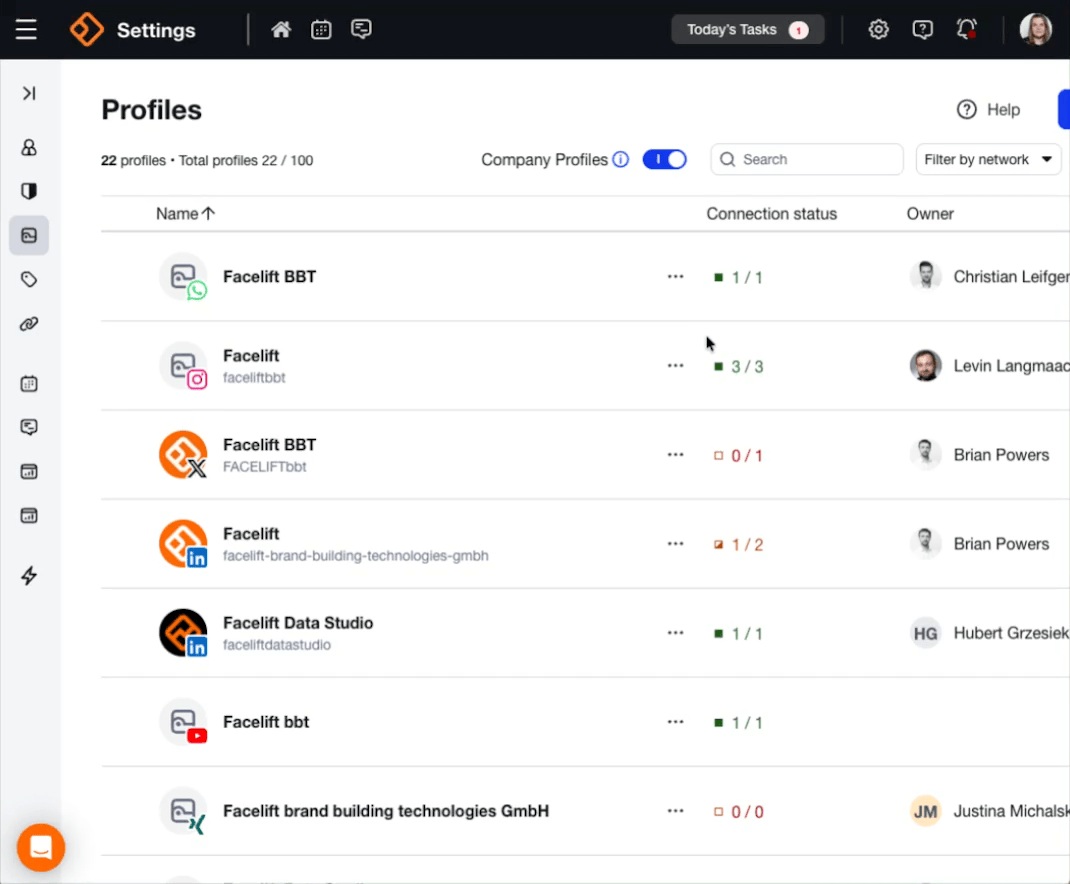1070x884 pixels.
Task: Click the profile Search field
Action: point(807,159)
